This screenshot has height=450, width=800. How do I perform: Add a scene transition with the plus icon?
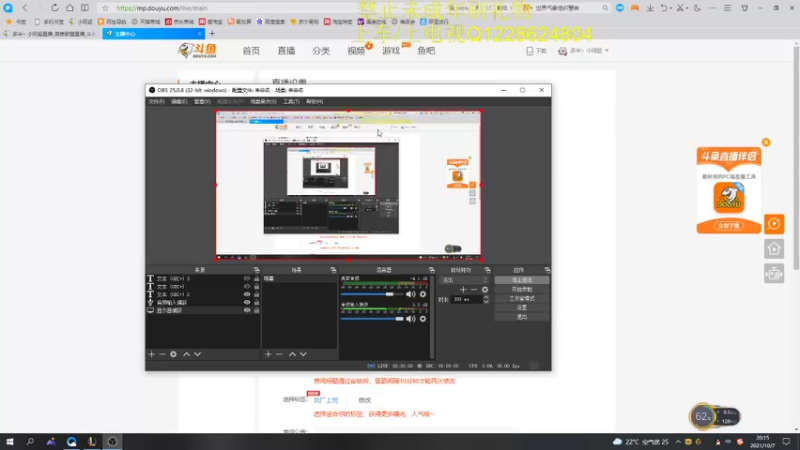pos(463,290)
